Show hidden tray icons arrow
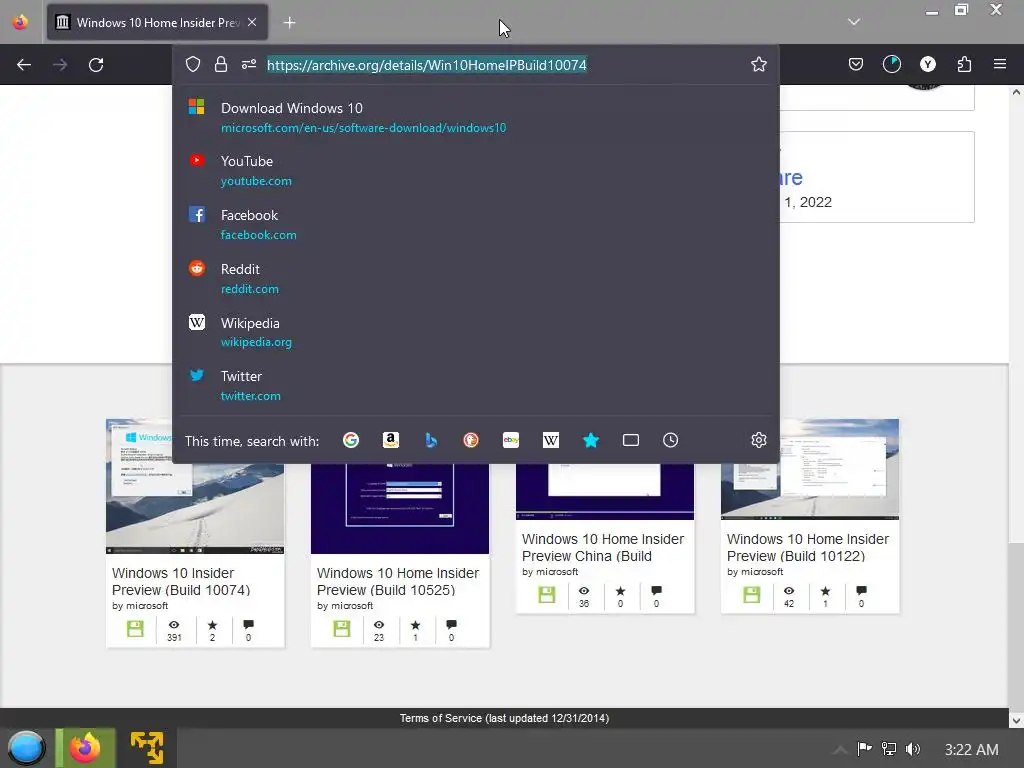Viewport: 1024px width, 768px height. (x=840, y=749)
